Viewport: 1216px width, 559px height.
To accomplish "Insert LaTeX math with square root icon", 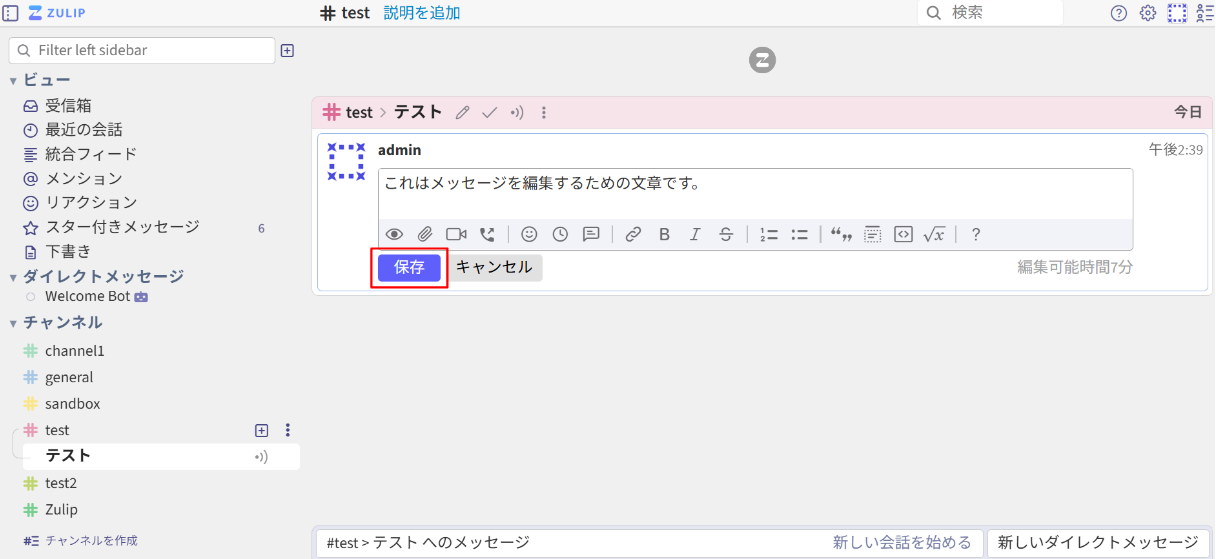I will pos(934,234).
